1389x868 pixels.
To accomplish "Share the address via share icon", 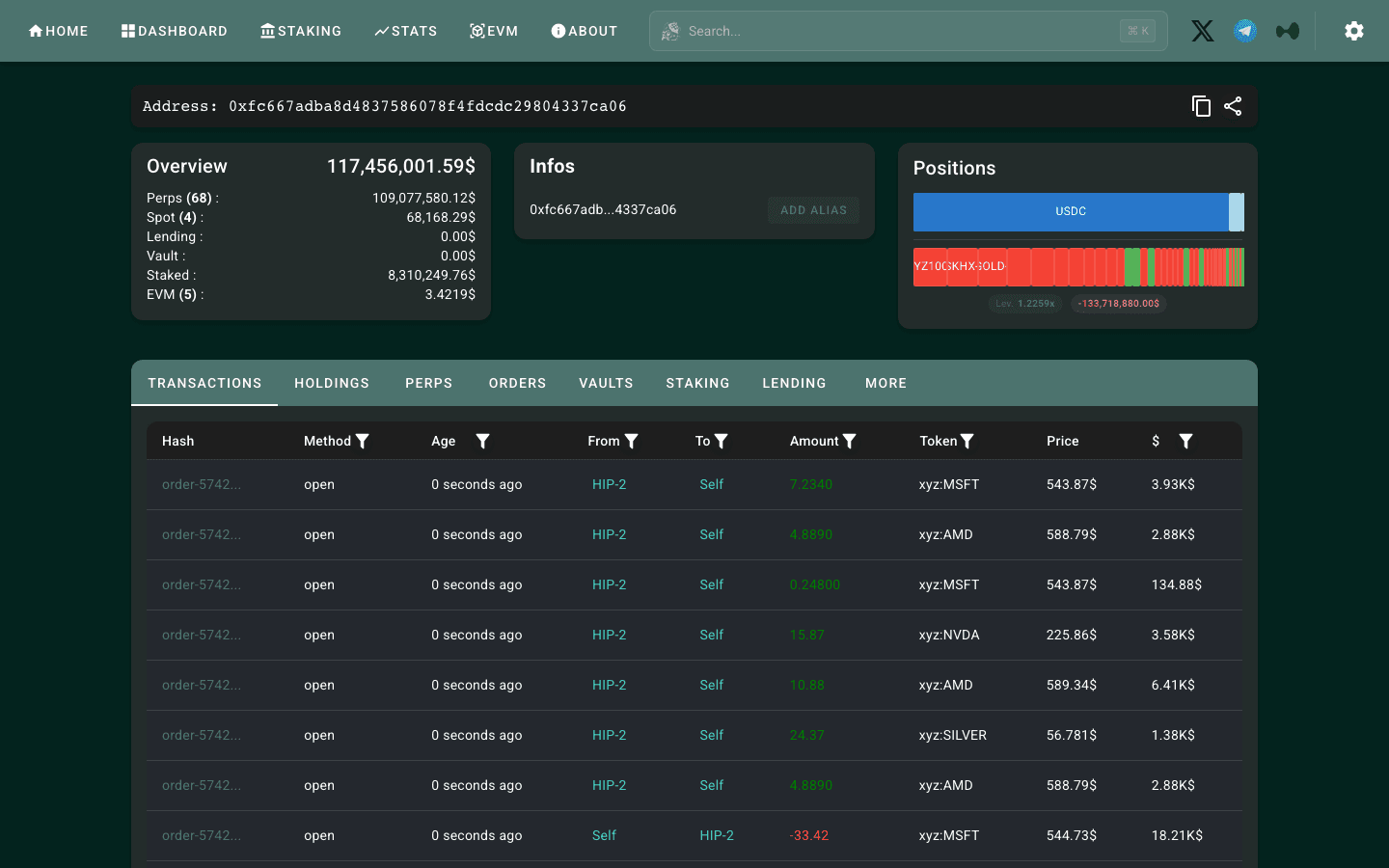I will (1233, 106).
